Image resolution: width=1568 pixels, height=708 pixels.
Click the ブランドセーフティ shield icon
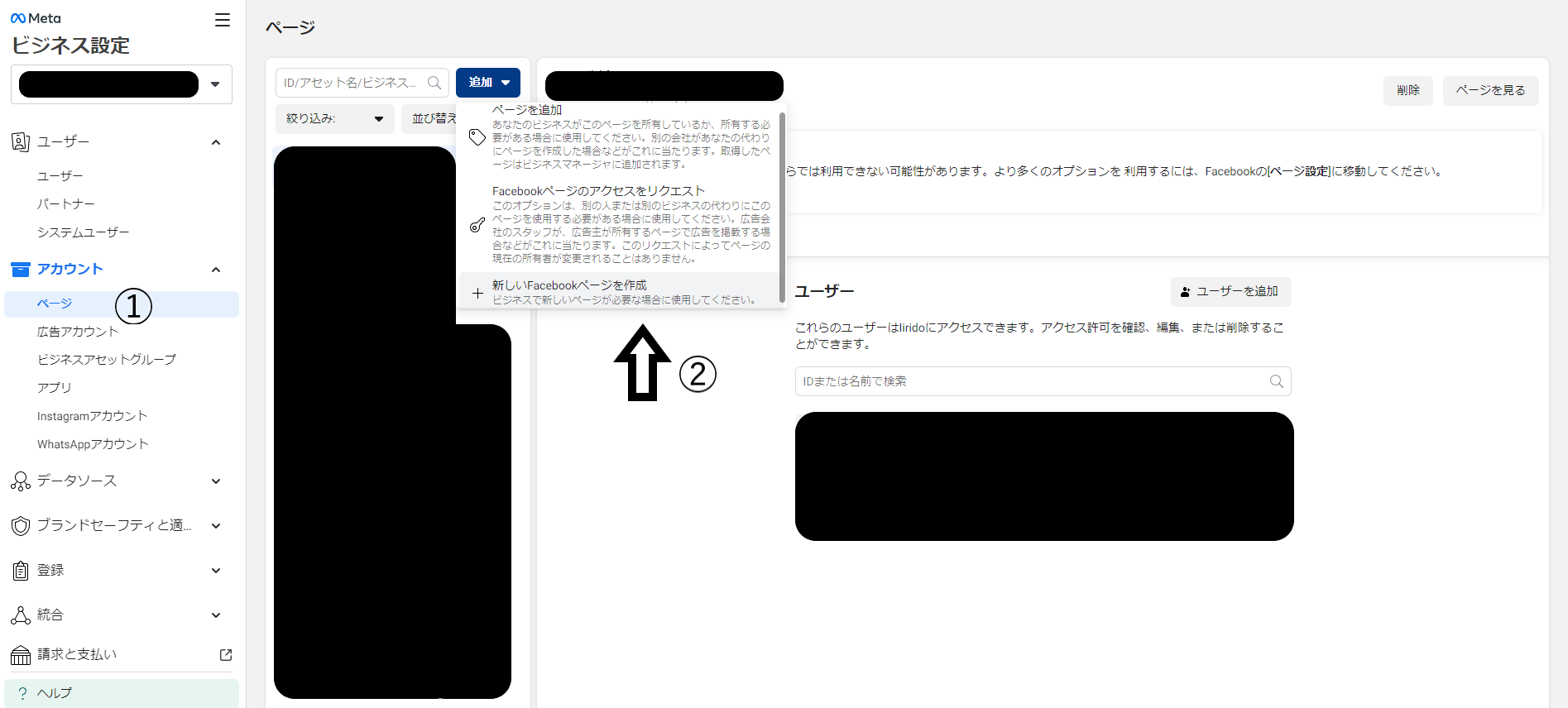(21, 526)
